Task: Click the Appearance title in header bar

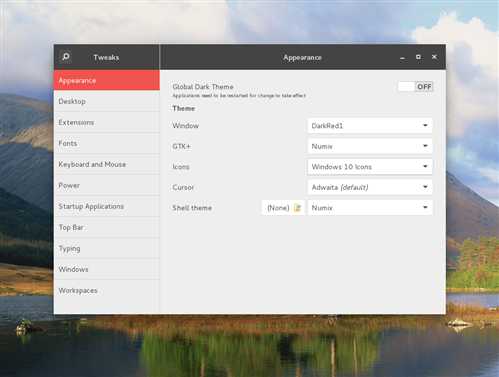Action: point(302,58)
